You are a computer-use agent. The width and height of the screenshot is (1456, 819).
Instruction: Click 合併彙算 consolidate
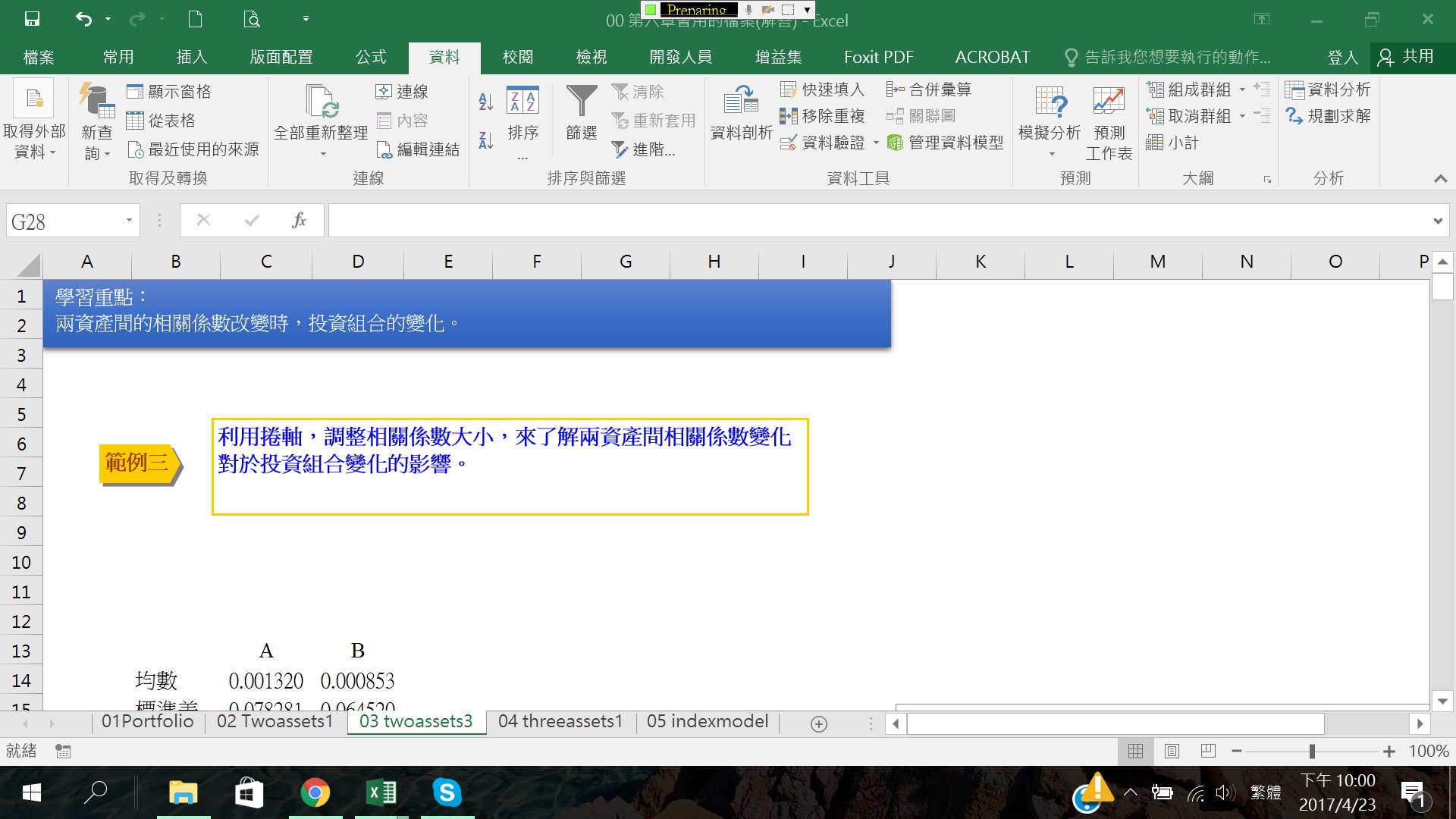(x=929, y=89)
